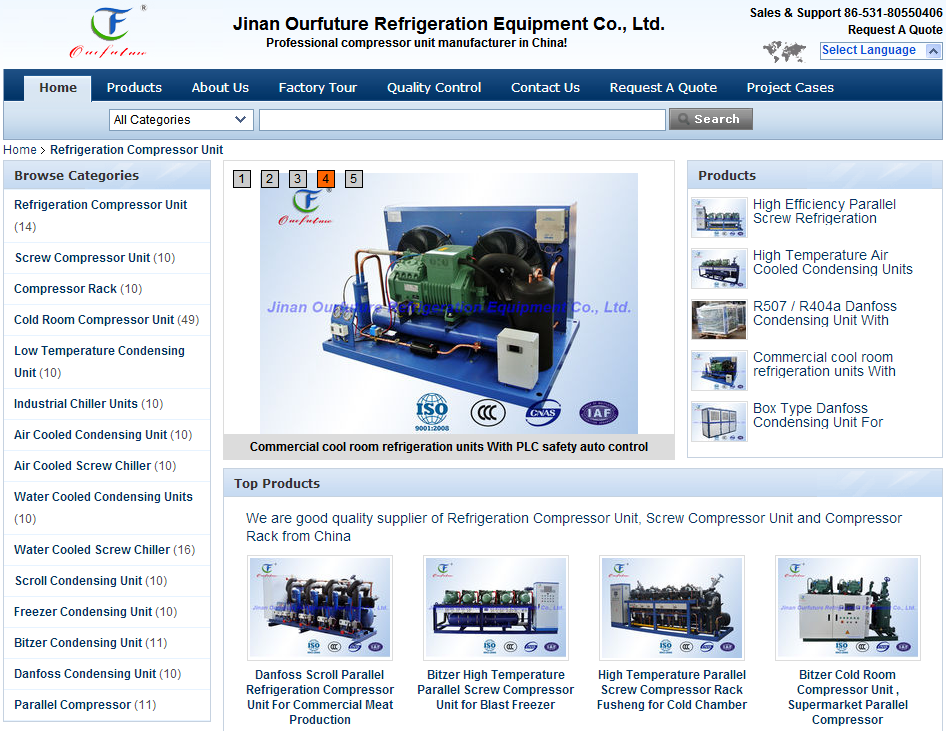The width and height of the screenshot is (946, 731).
Task: Open Contact Us menu item
Action: pyautogui.click(x=545, y=88)
